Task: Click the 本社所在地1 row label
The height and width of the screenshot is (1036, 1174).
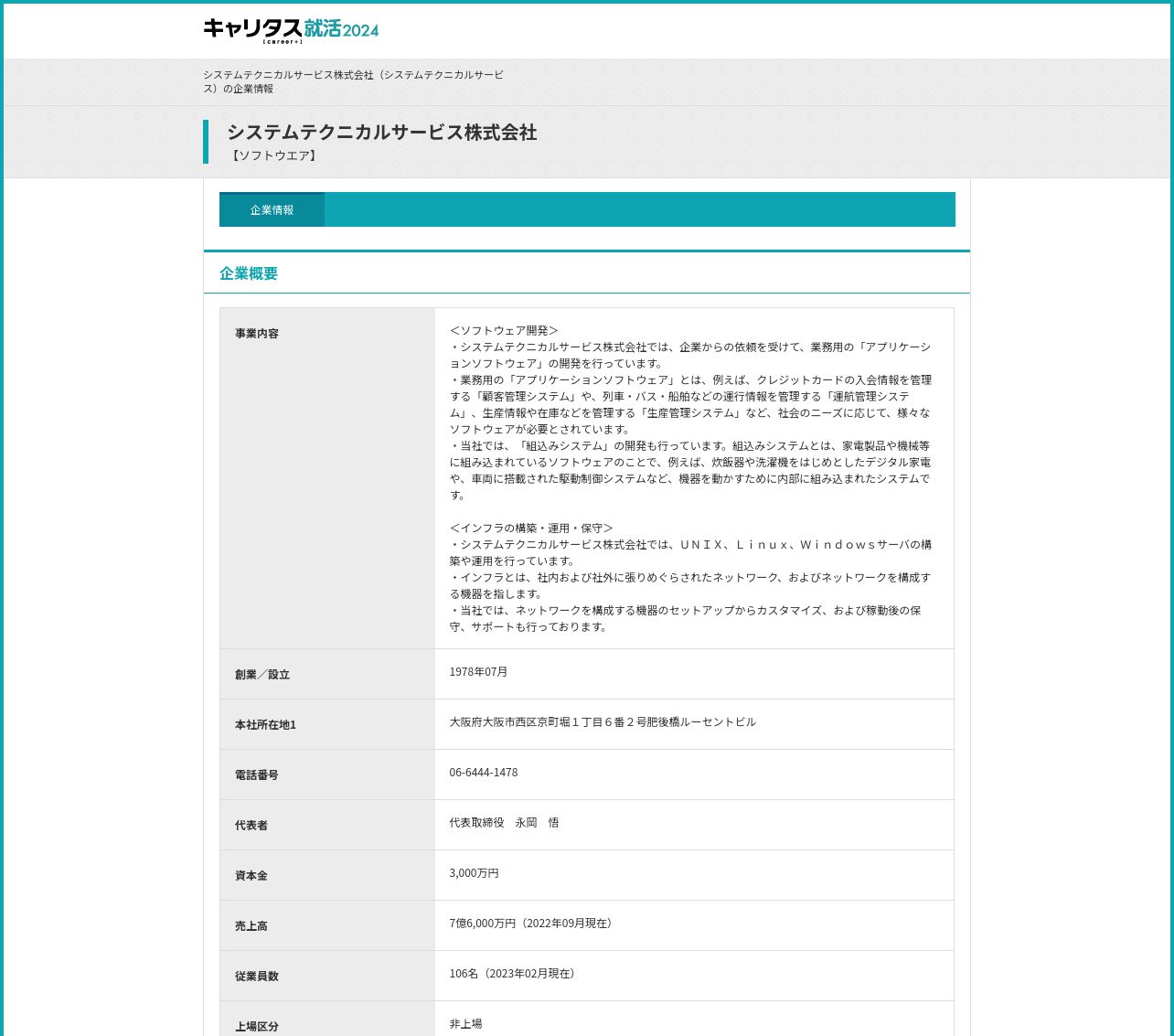Action: [265, 725]
